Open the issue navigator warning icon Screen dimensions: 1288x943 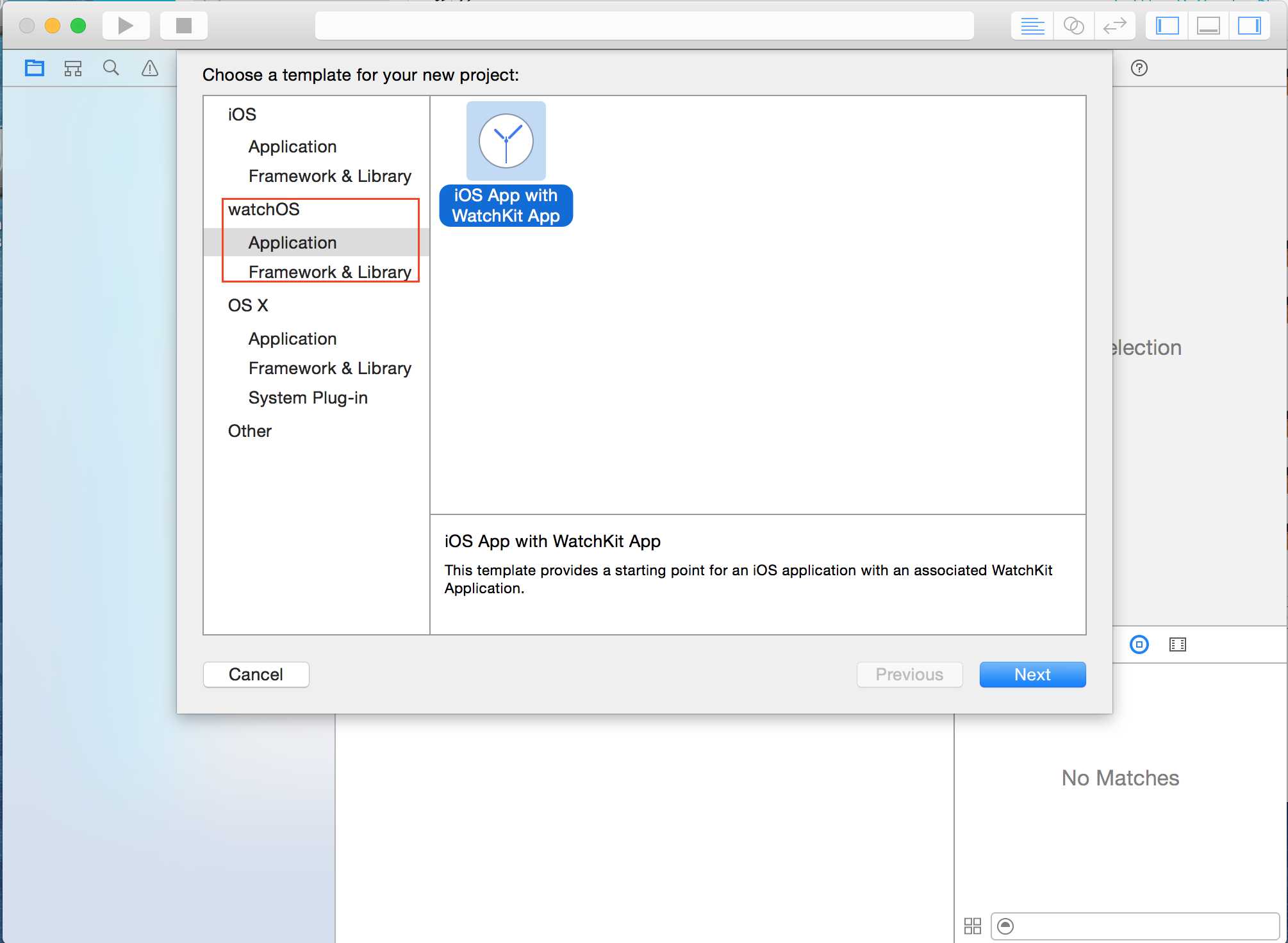point(150,68)
